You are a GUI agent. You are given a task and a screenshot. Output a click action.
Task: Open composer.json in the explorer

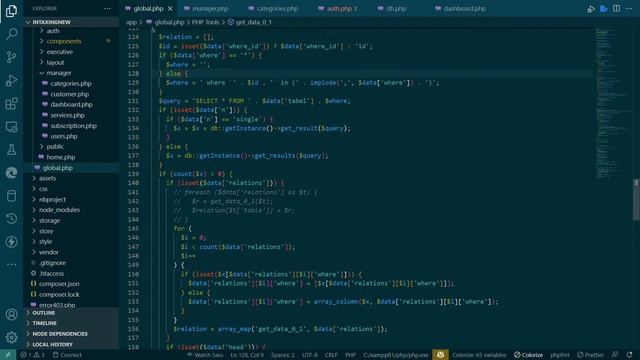coord(59,284)
